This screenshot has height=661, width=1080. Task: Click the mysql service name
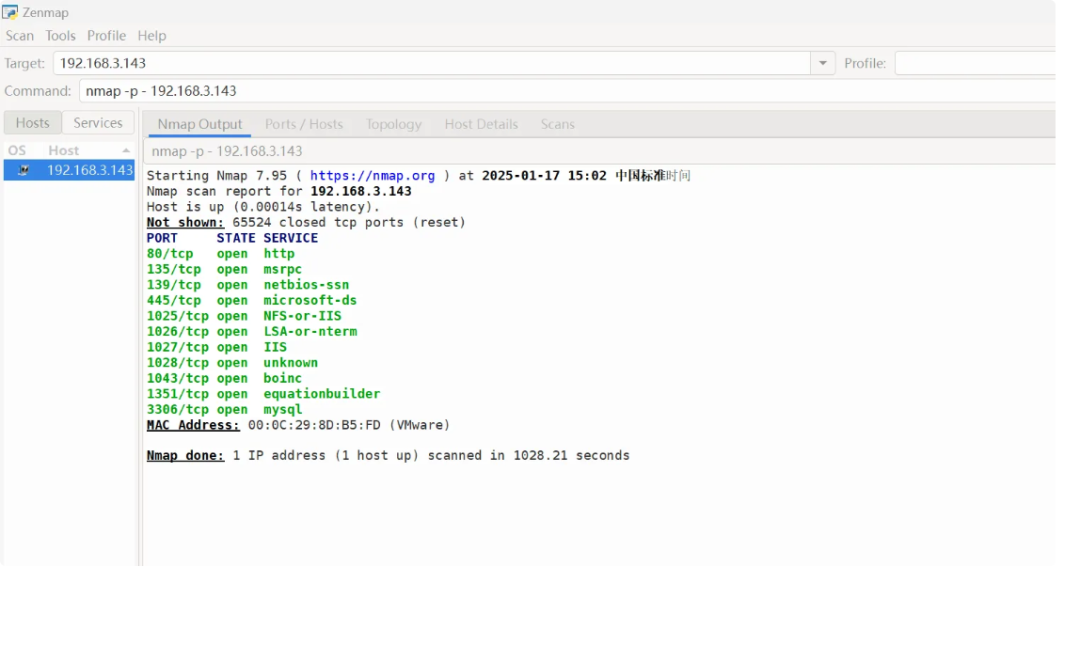[282, 409]
